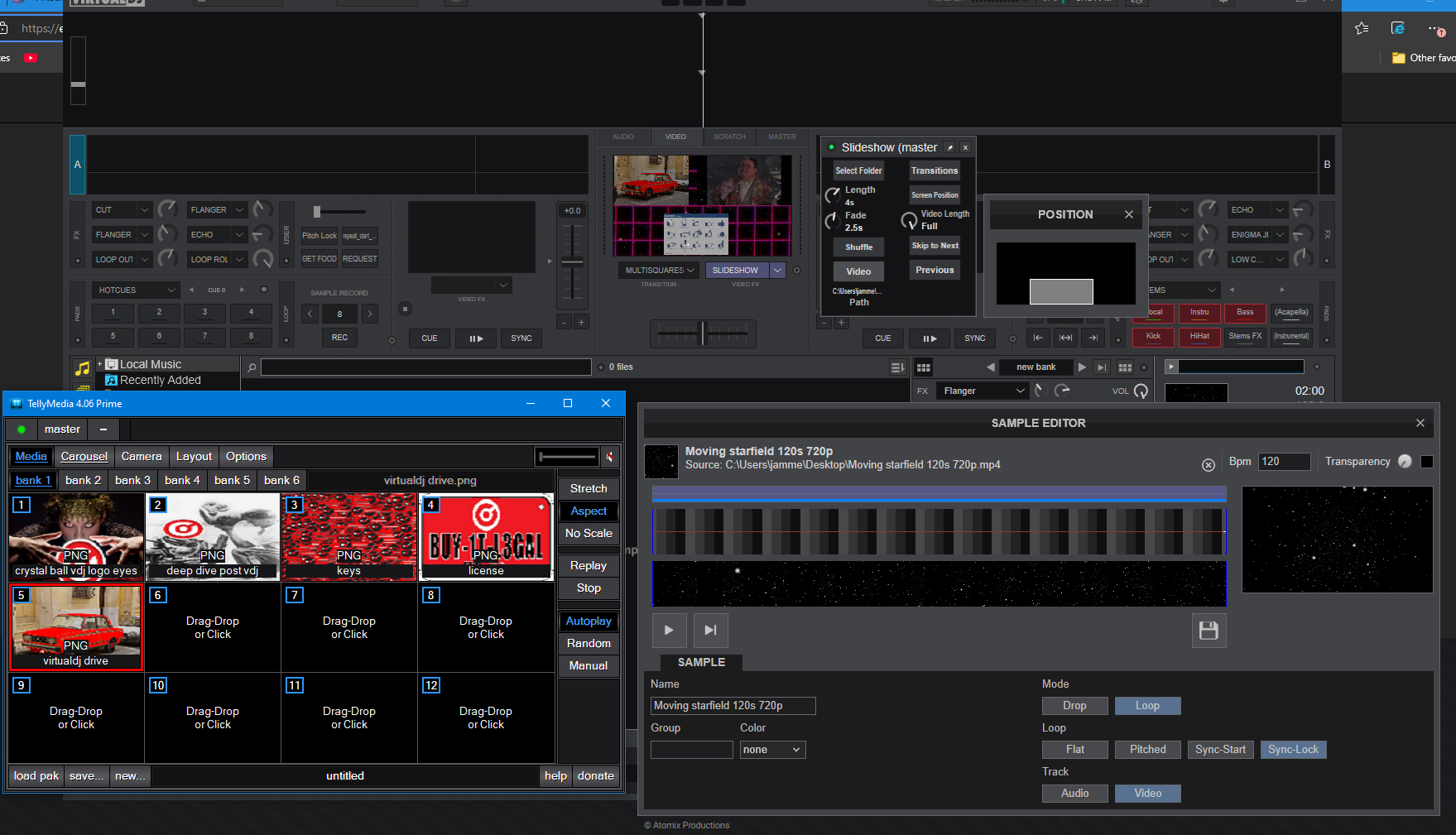This screenshot has height=835, width=1456.
Task: Decrease sample record length with left arrow
Action: click(310, 314)
